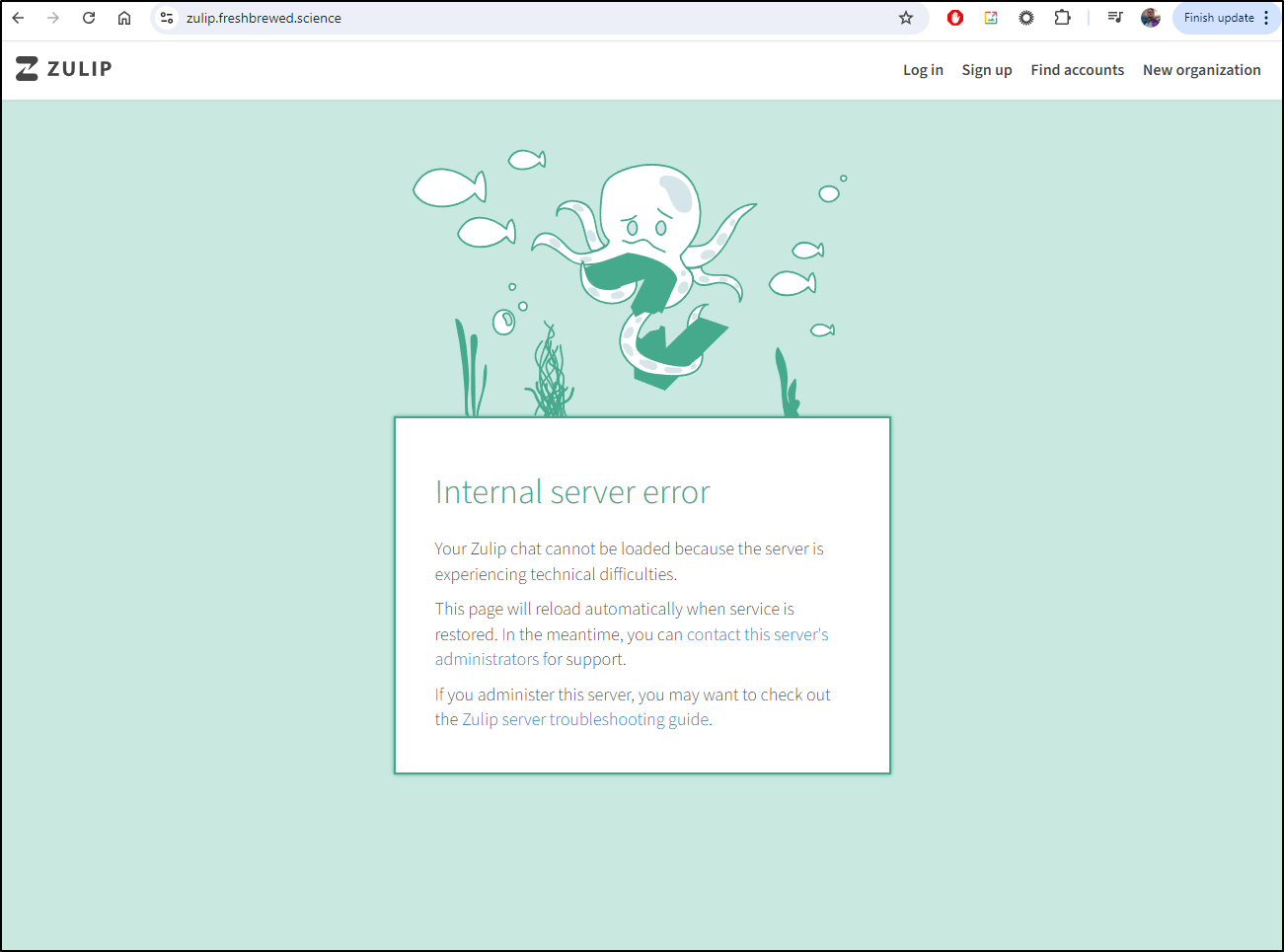
Task: Follow the contact this server's administrators link
Action: coord(757,634)
